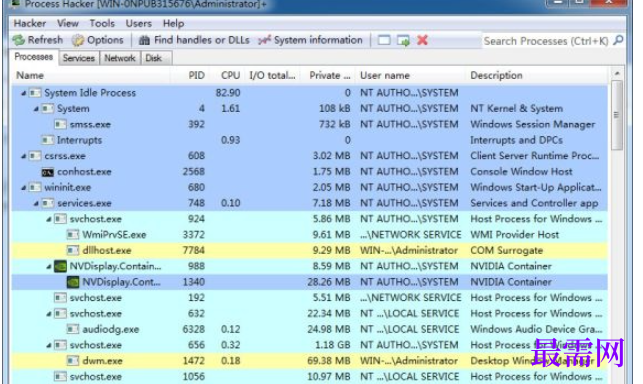Click the search magnifier icon
643x384 pixels.
coord(618,40)
